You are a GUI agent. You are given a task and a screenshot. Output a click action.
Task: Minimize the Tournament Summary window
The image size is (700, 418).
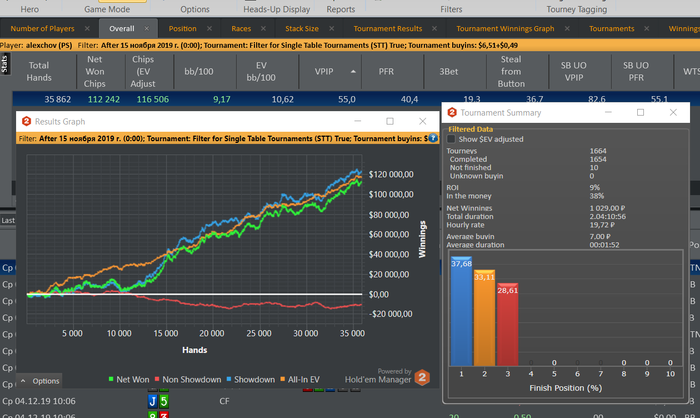pyautogui.click(x=608, y=113)
